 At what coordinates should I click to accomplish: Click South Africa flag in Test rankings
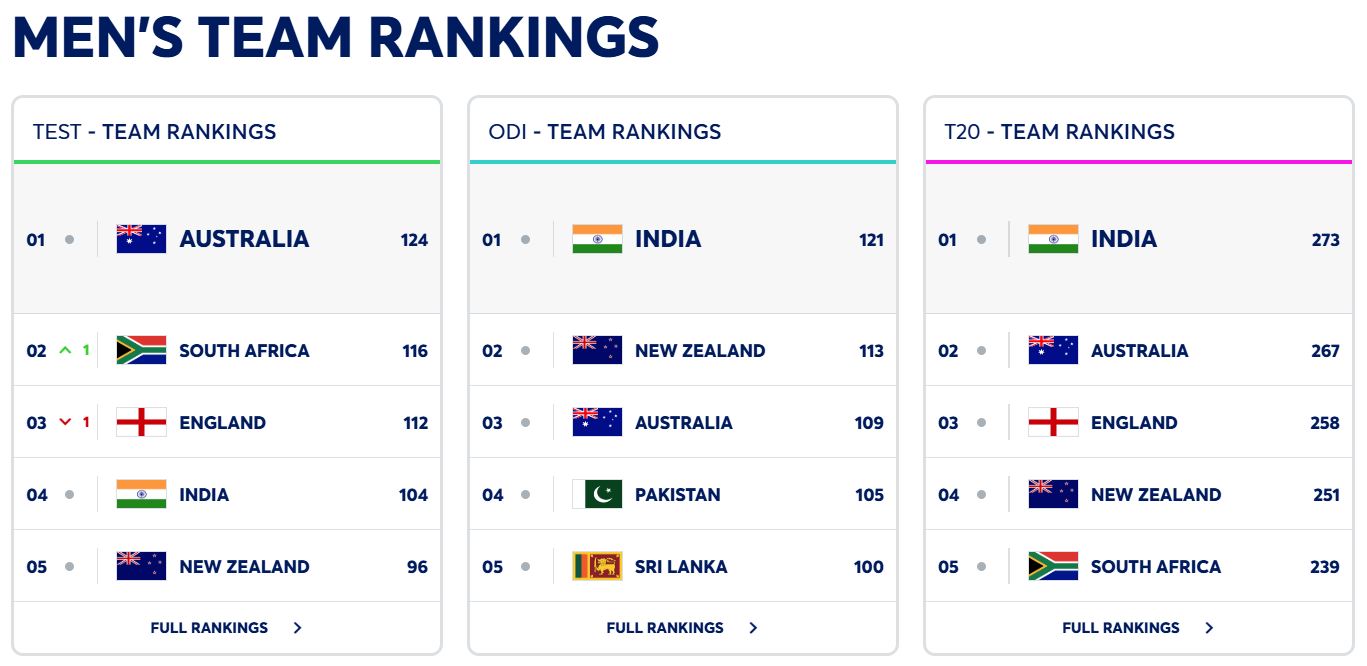(141, 350)
